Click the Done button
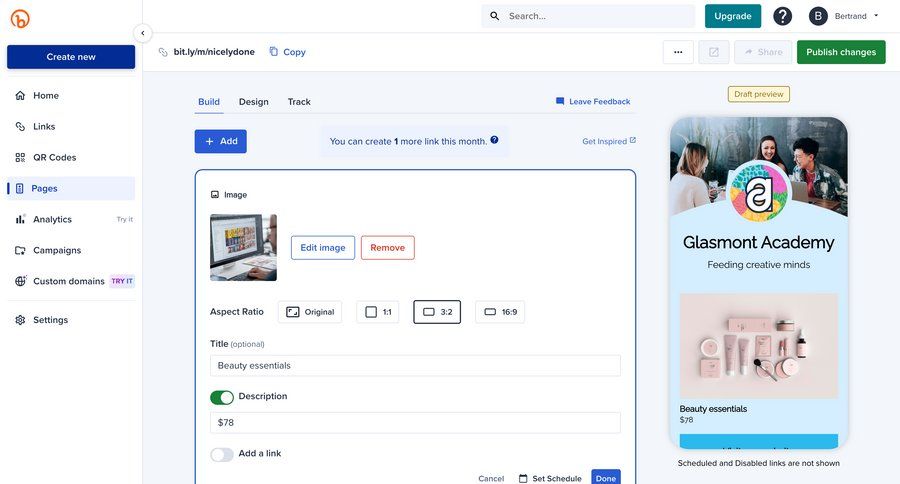 (x=606, y=478)
